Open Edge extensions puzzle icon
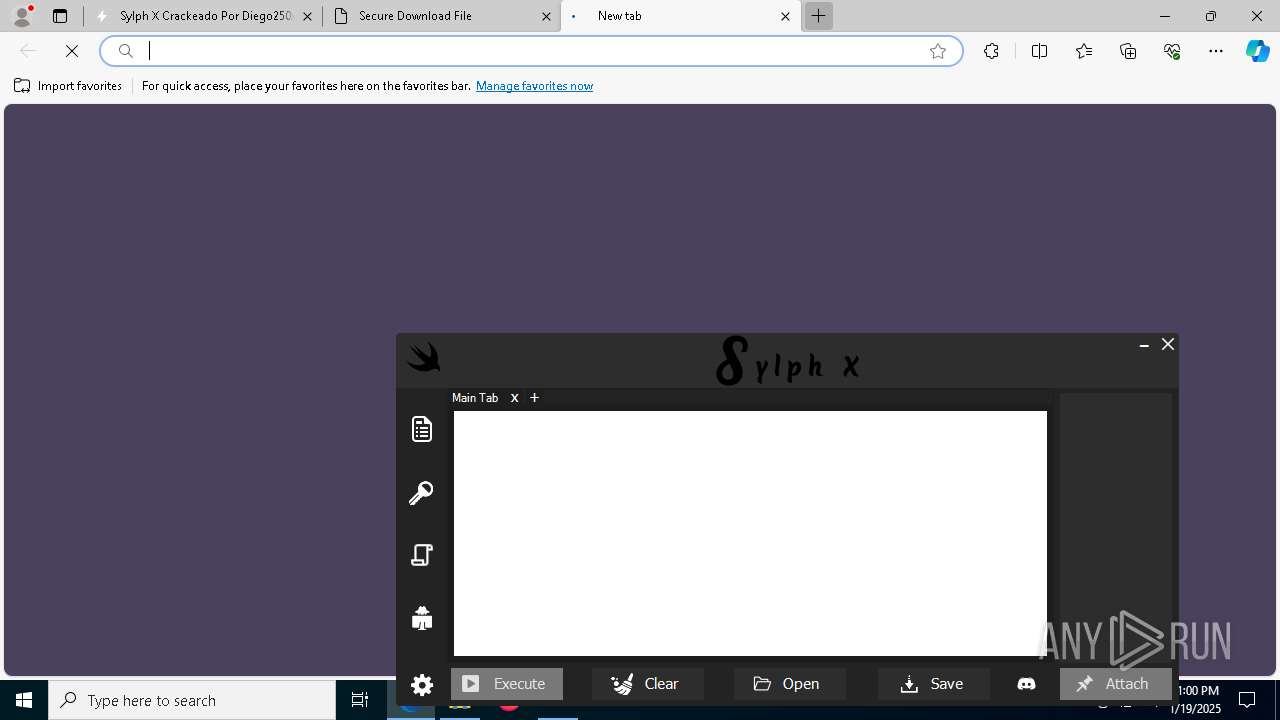The width and height of the screenshot is (1280, 720). click(x=991, y=51)
